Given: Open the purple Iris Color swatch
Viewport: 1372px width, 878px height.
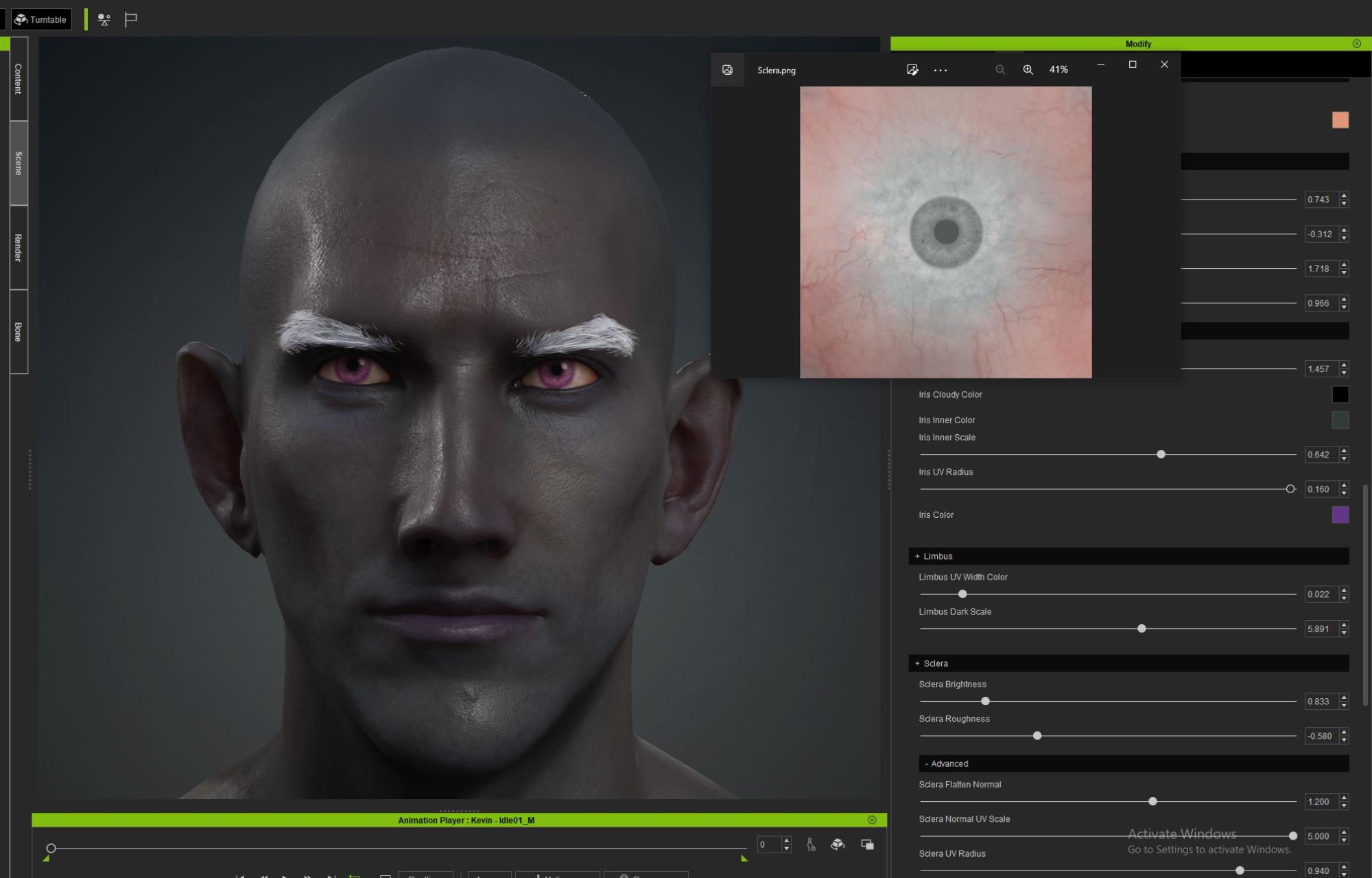Looking at the screenshot, I should 1340,514.
